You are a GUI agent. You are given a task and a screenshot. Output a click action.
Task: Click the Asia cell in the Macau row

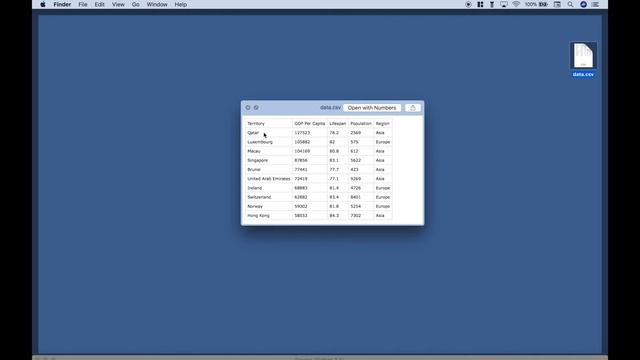383,151
